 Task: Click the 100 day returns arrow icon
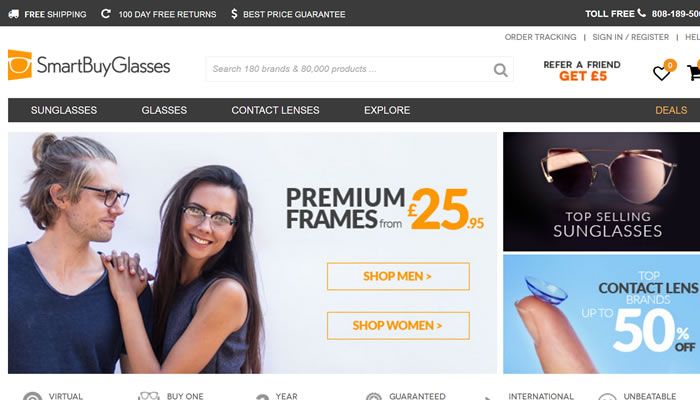[105, 13]
